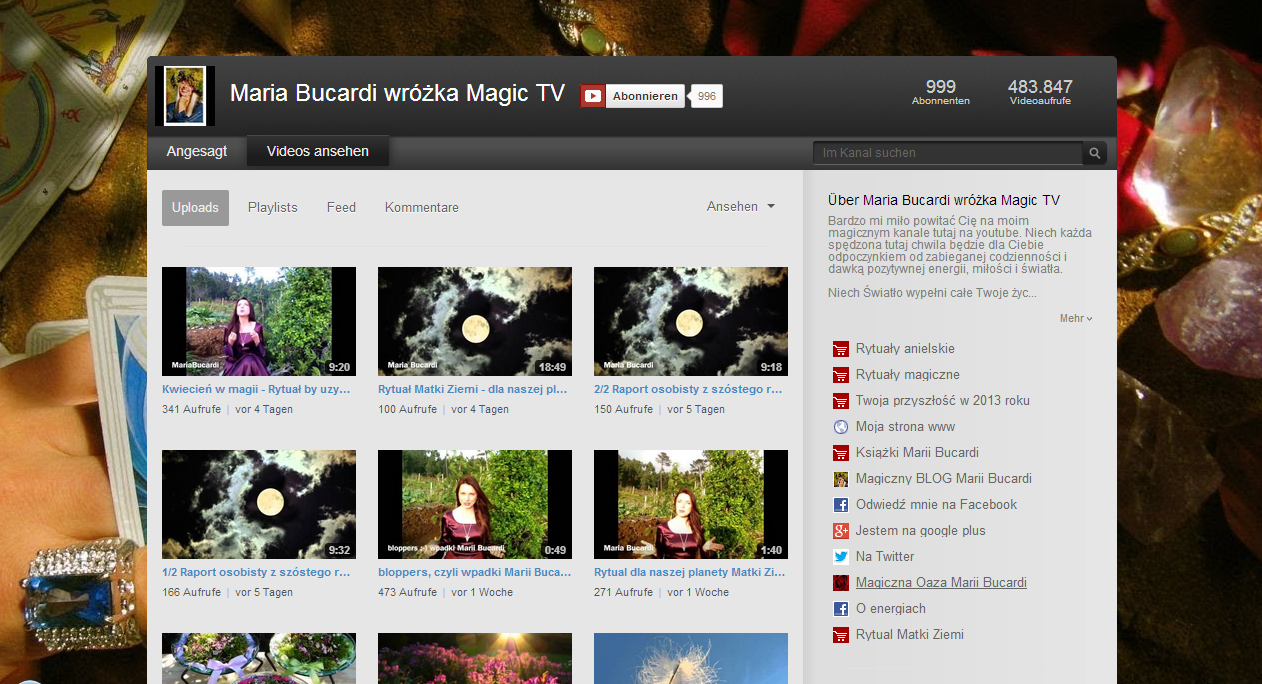Click the YouTube logo on Abonnieren button
Image resolution: width=1262 pixels, height=684 pixels.
coord(593,96)
